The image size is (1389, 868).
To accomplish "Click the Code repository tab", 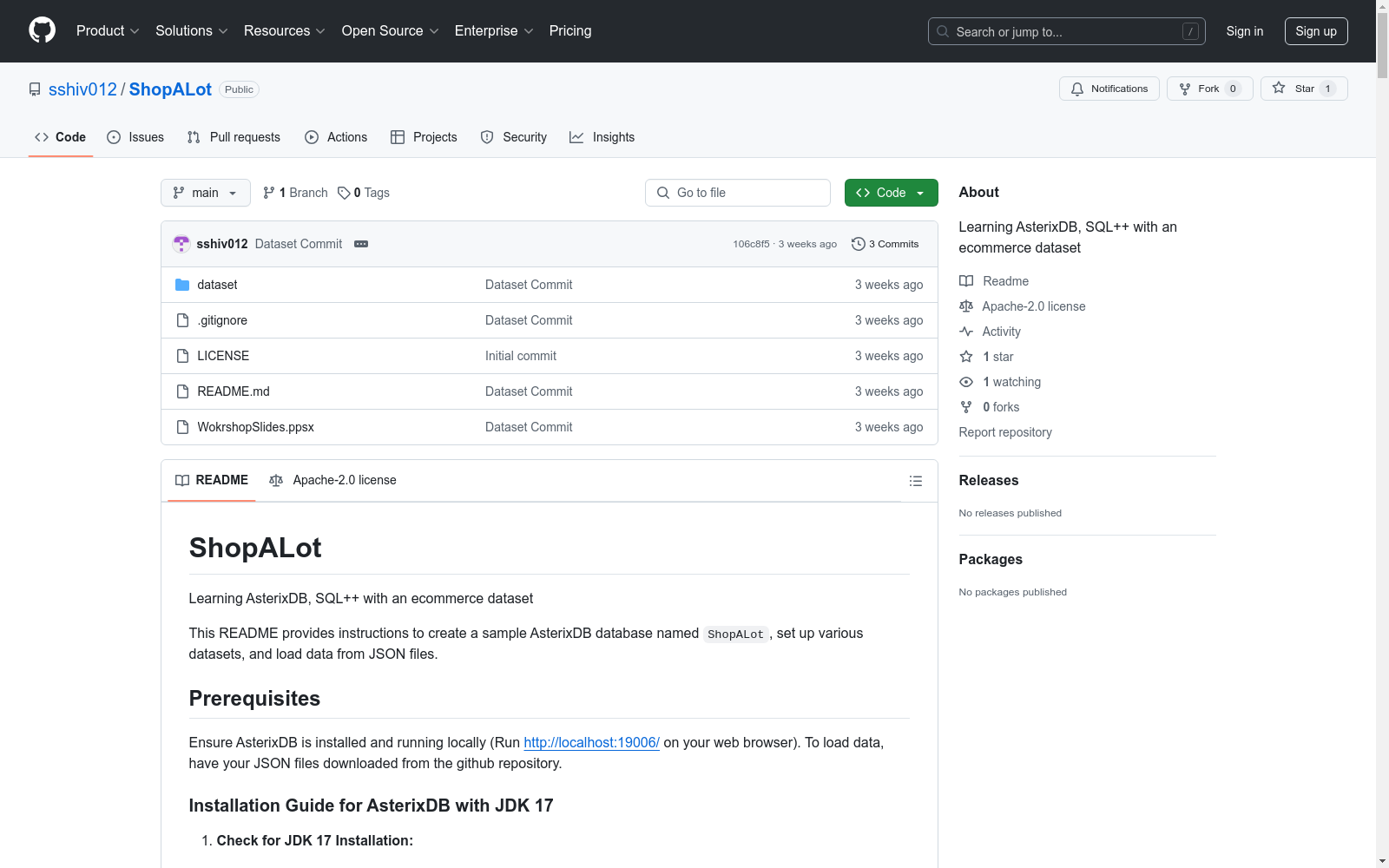I will tap(61, 137).
